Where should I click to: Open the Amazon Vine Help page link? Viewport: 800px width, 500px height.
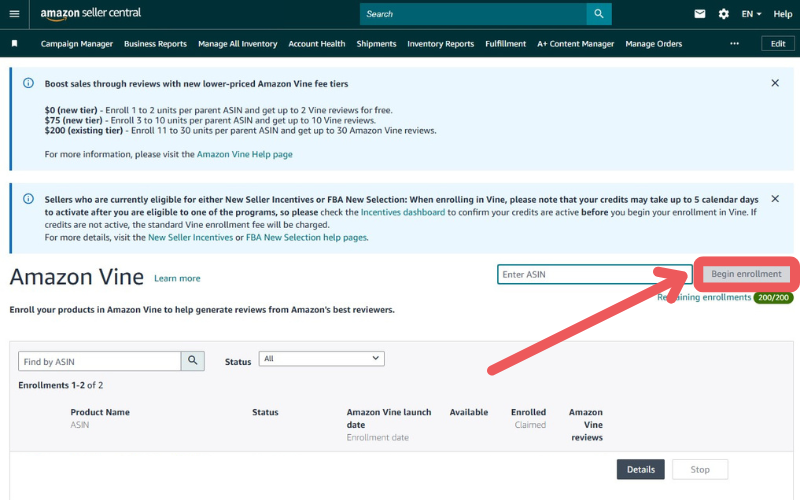244,154
